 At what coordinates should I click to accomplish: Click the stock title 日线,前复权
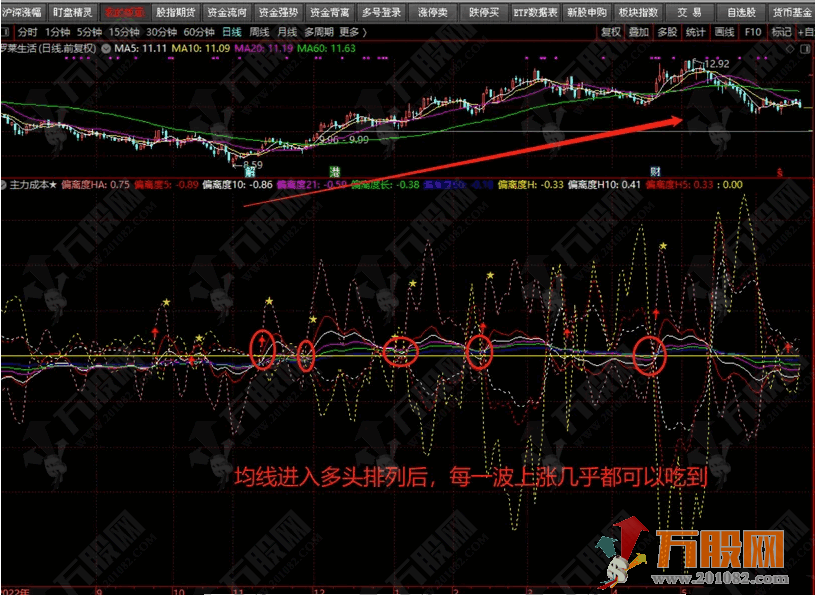[68, 49]
